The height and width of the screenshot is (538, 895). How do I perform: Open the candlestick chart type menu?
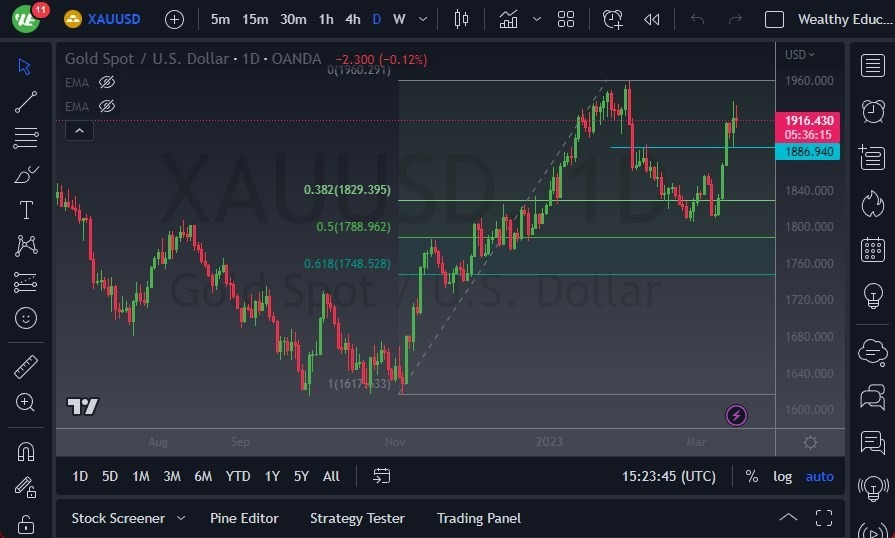[x=461, y=19]
